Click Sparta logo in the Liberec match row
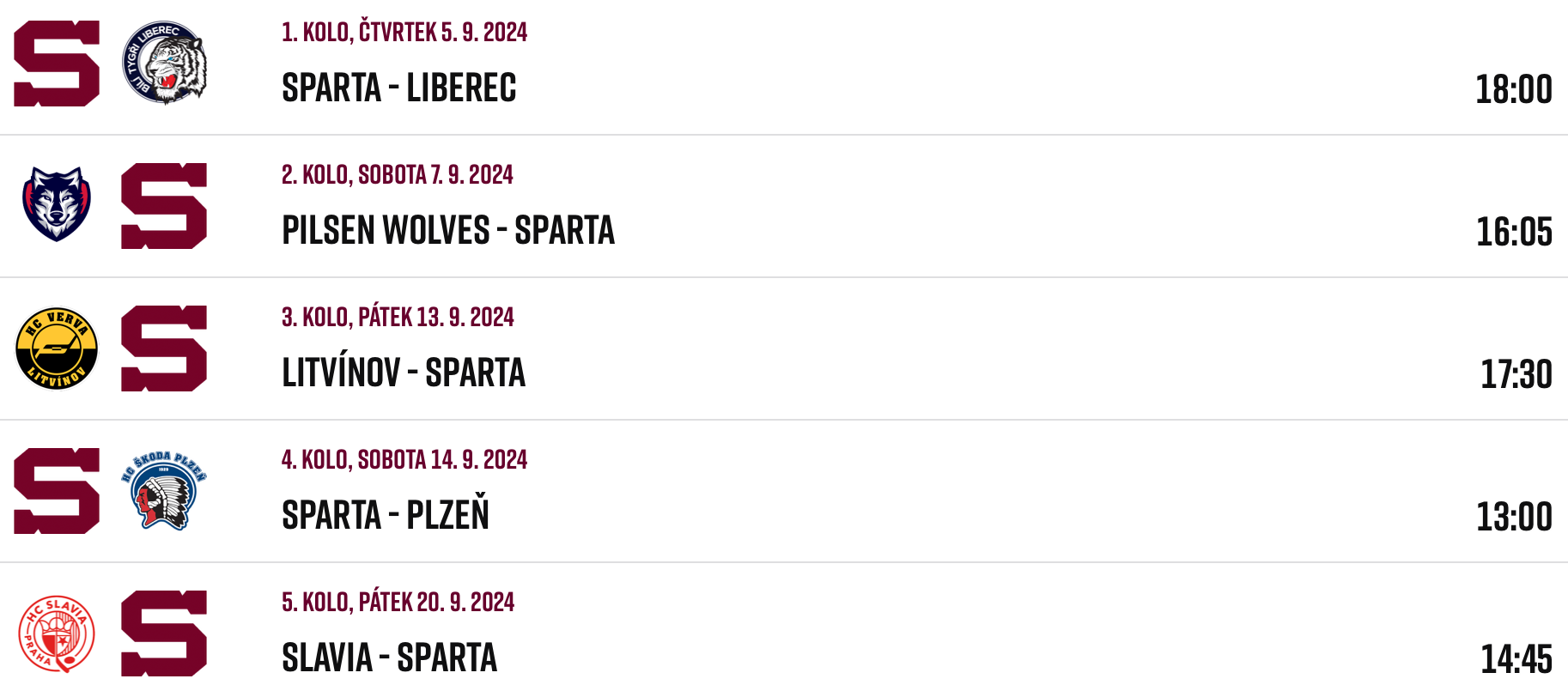Viewport: 1568px width, 697px height. pyautogui.click(x=57, y=64)
